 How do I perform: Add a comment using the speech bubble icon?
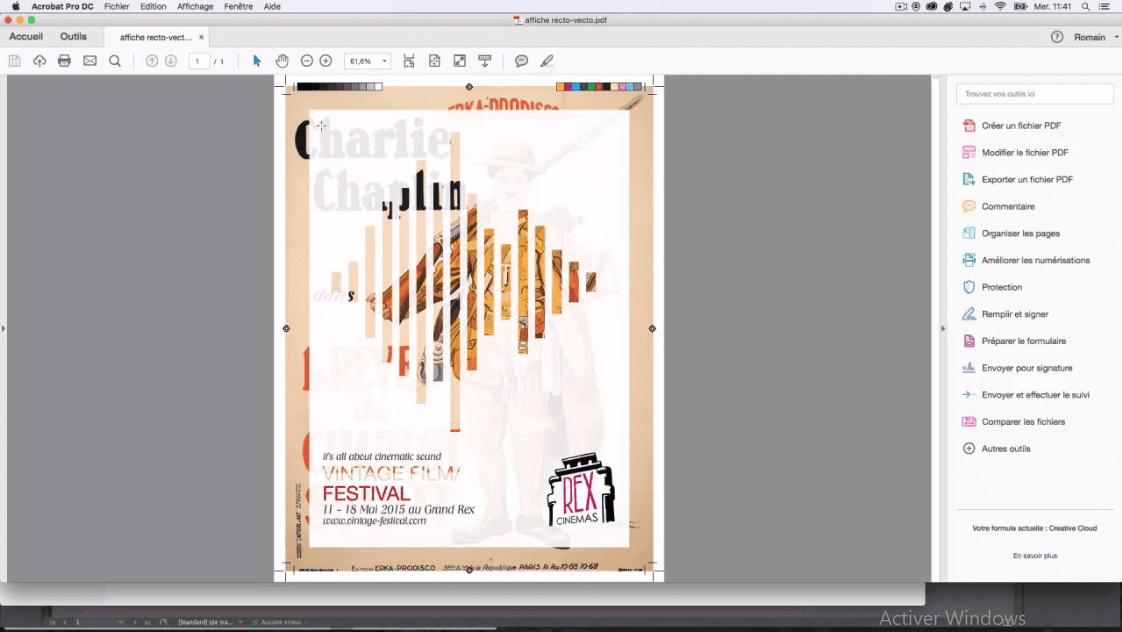pos(520,60)
